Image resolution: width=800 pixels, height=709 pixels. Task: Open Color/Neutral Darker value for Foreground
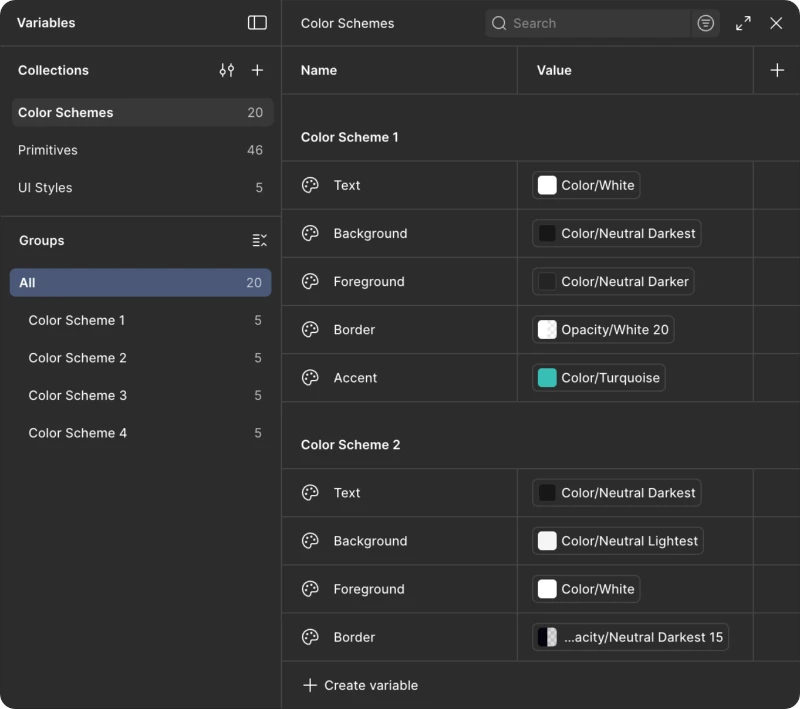(613, 282)
